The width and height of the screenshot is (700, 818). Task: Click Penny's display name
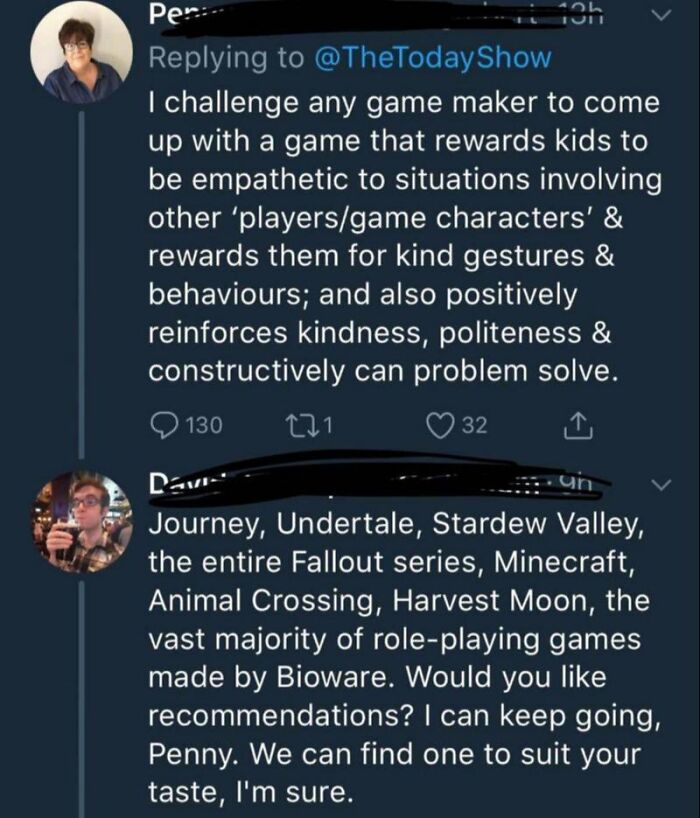[x=170, y=14]
